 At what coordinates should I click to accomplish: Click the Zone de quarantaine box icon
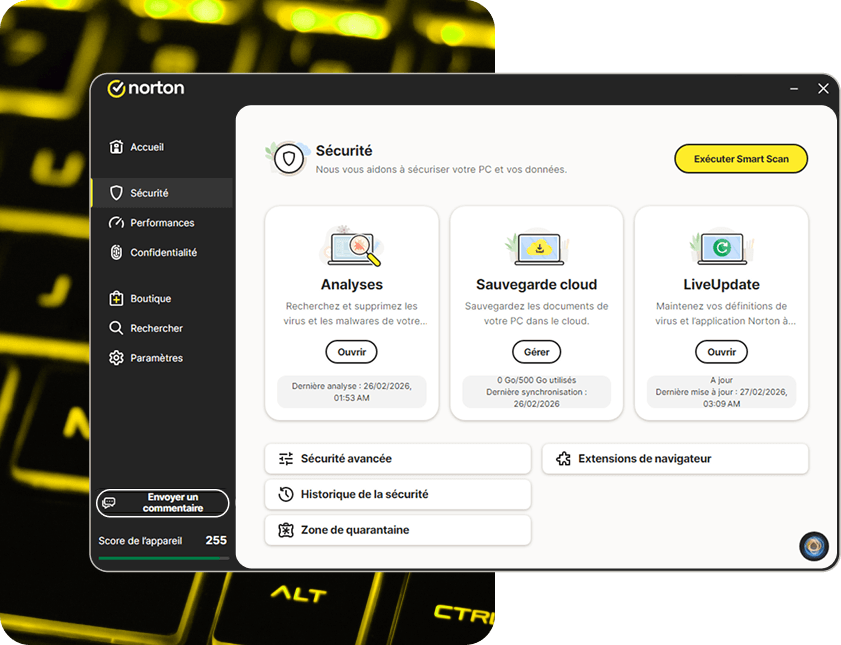point(284,530)
